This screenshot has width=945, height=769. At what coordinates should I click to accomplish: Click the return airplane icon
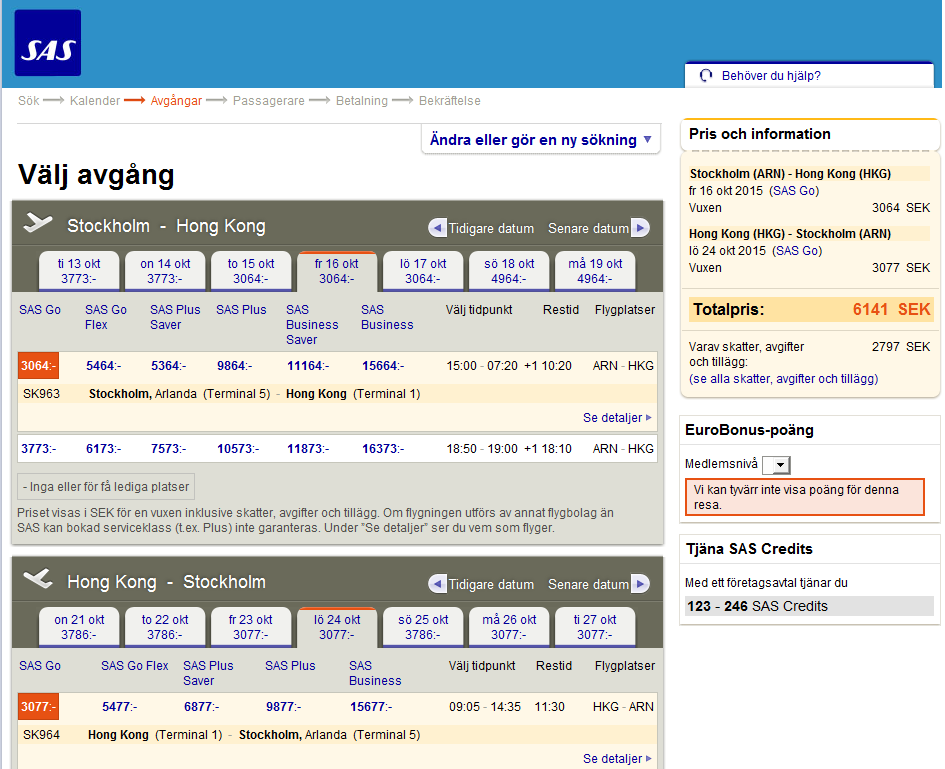[38, 580]
